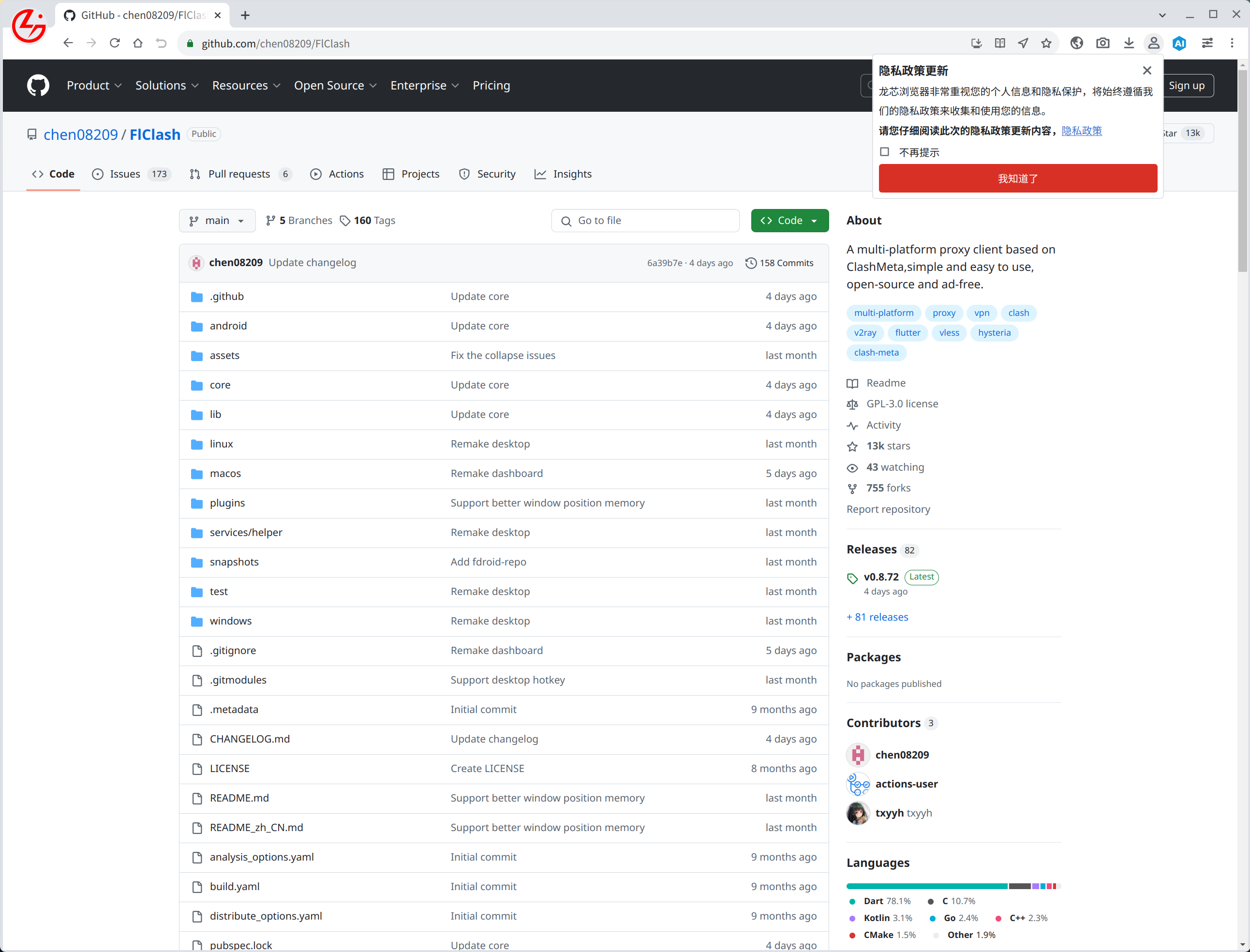Open the + 81 releases link

click(877, 617)
